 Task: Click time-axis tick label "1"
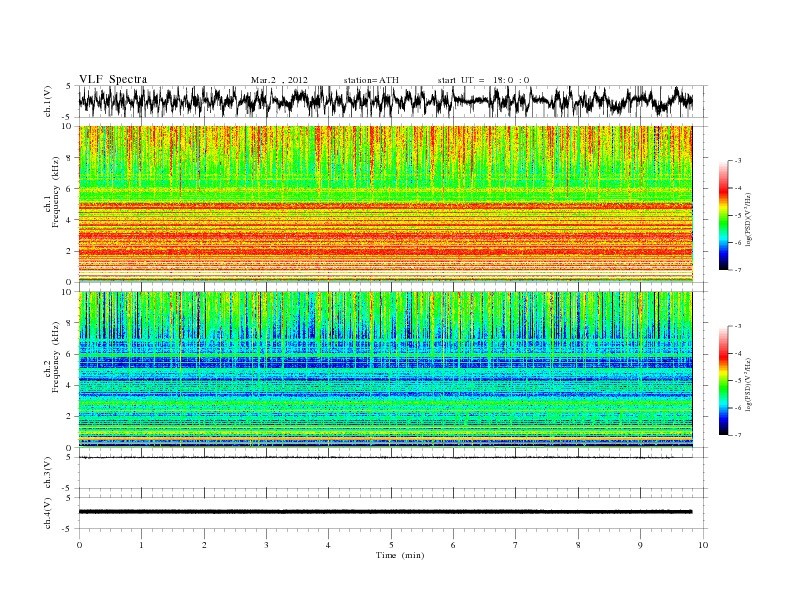(x=142, y=545)
